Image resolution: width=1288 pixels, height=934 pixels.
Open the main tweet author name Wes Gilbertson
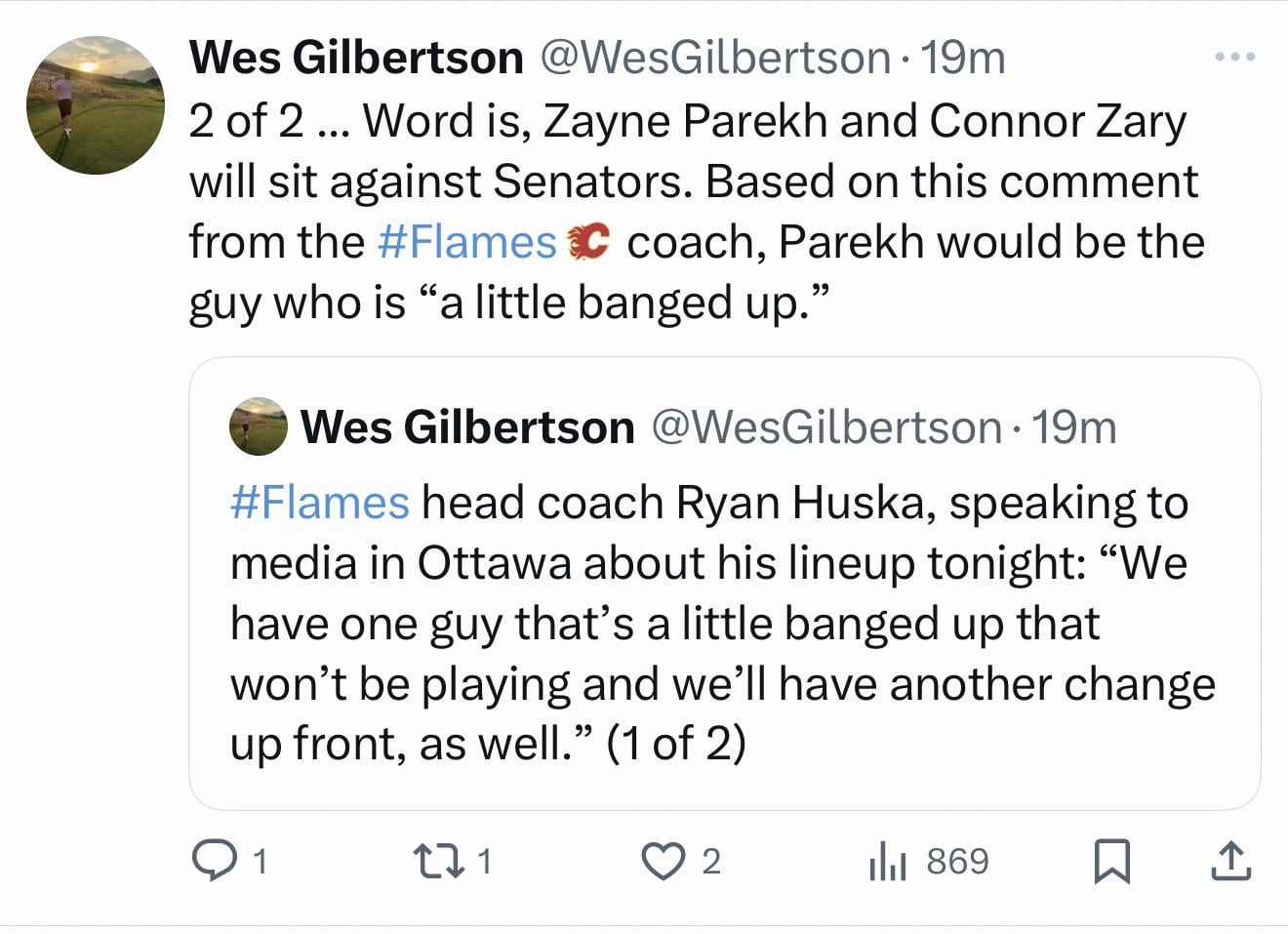(356, 58)
